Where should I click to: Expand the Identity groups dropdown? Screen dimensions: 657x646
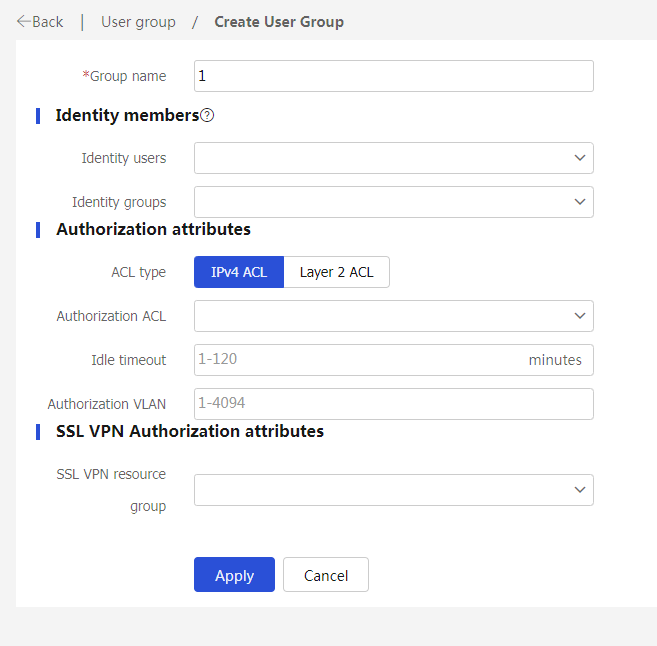393,202
